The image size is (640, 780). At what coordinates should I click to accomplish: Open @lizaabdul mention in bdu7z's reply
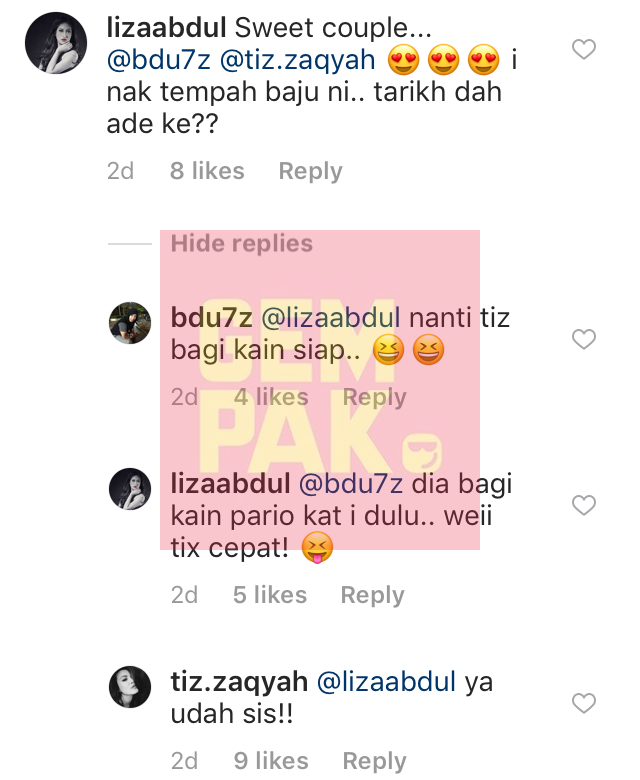coord(331,317)
